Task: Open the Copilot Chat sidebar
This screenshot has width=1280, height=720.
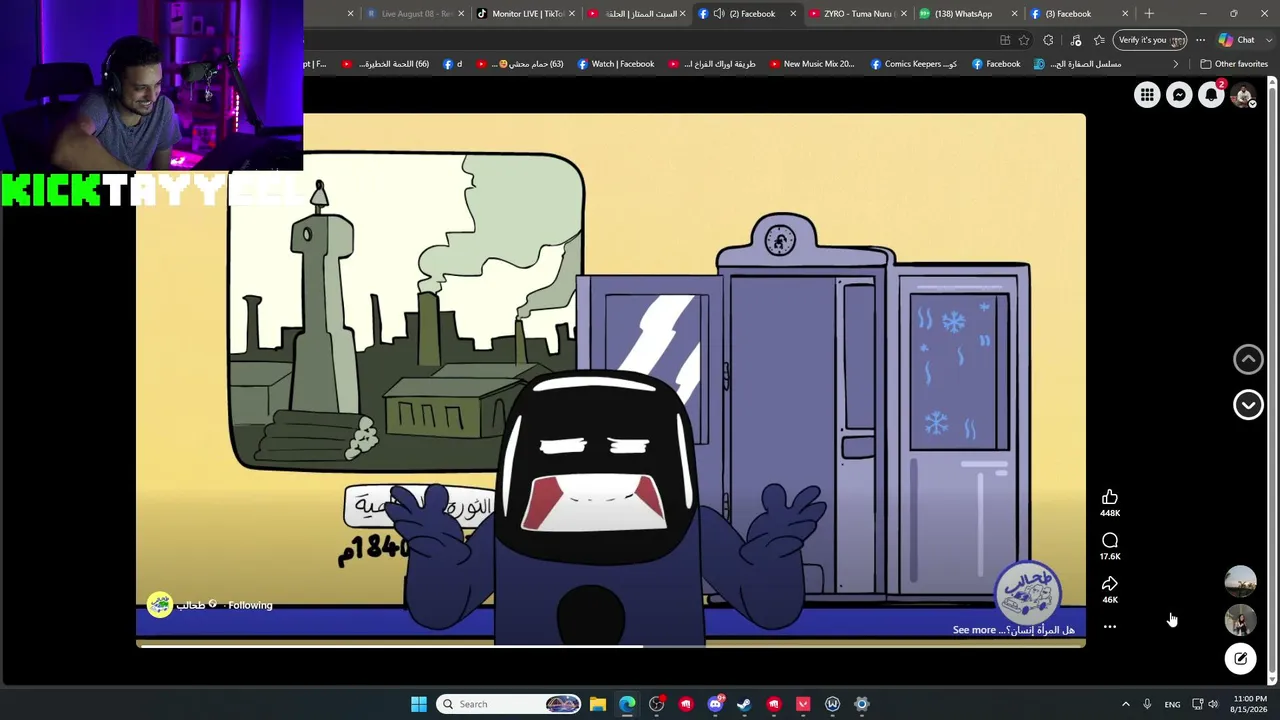Action: 1237,40
